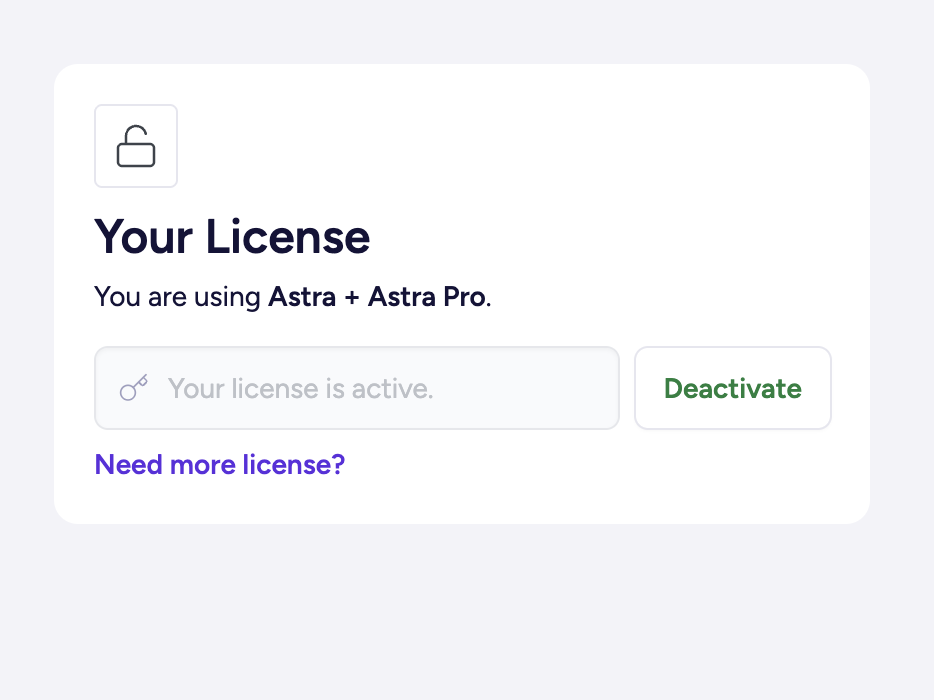
Task: Click the word Astra before the plus sign
Action: click(302, 297)
